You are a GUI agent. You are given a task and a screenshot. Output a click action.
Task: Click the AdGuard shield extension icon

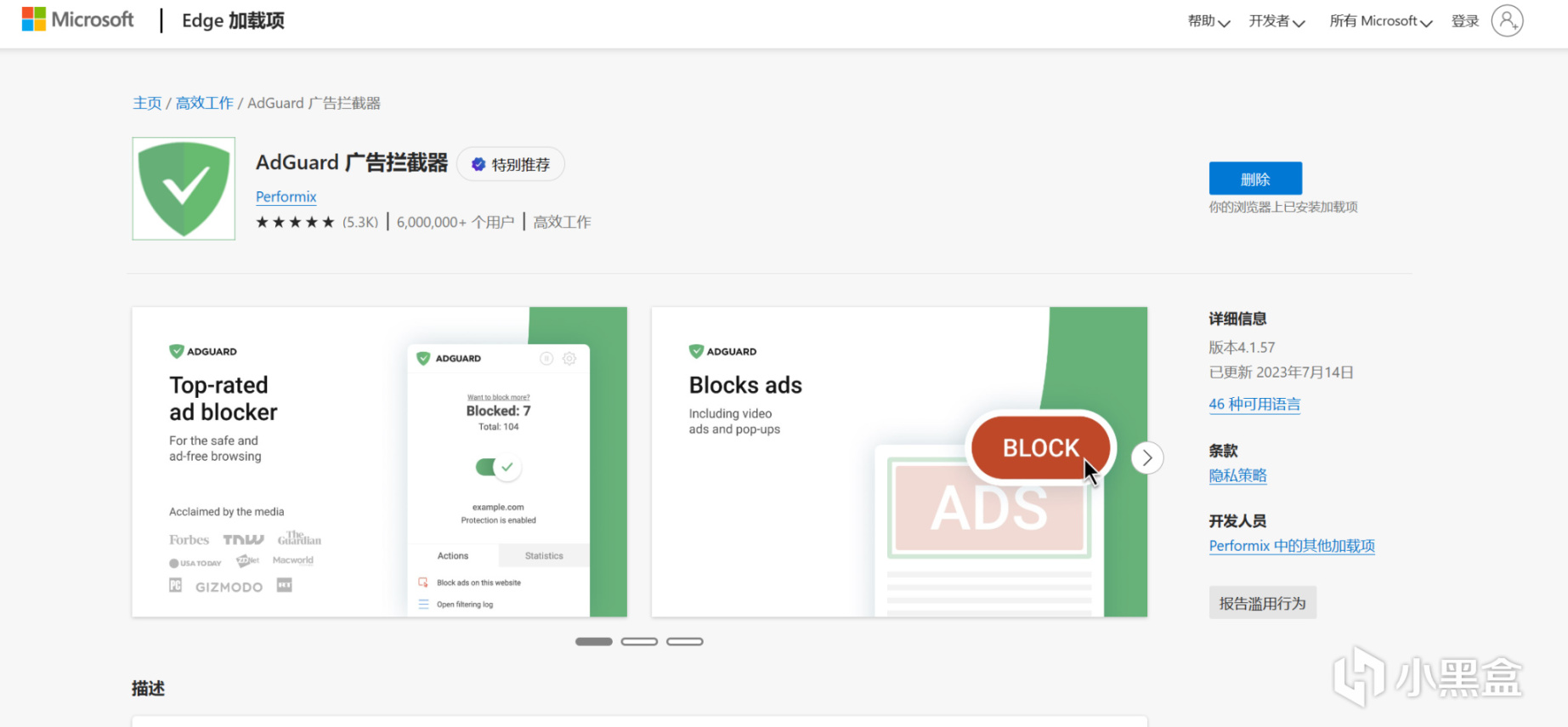[184, 189]
